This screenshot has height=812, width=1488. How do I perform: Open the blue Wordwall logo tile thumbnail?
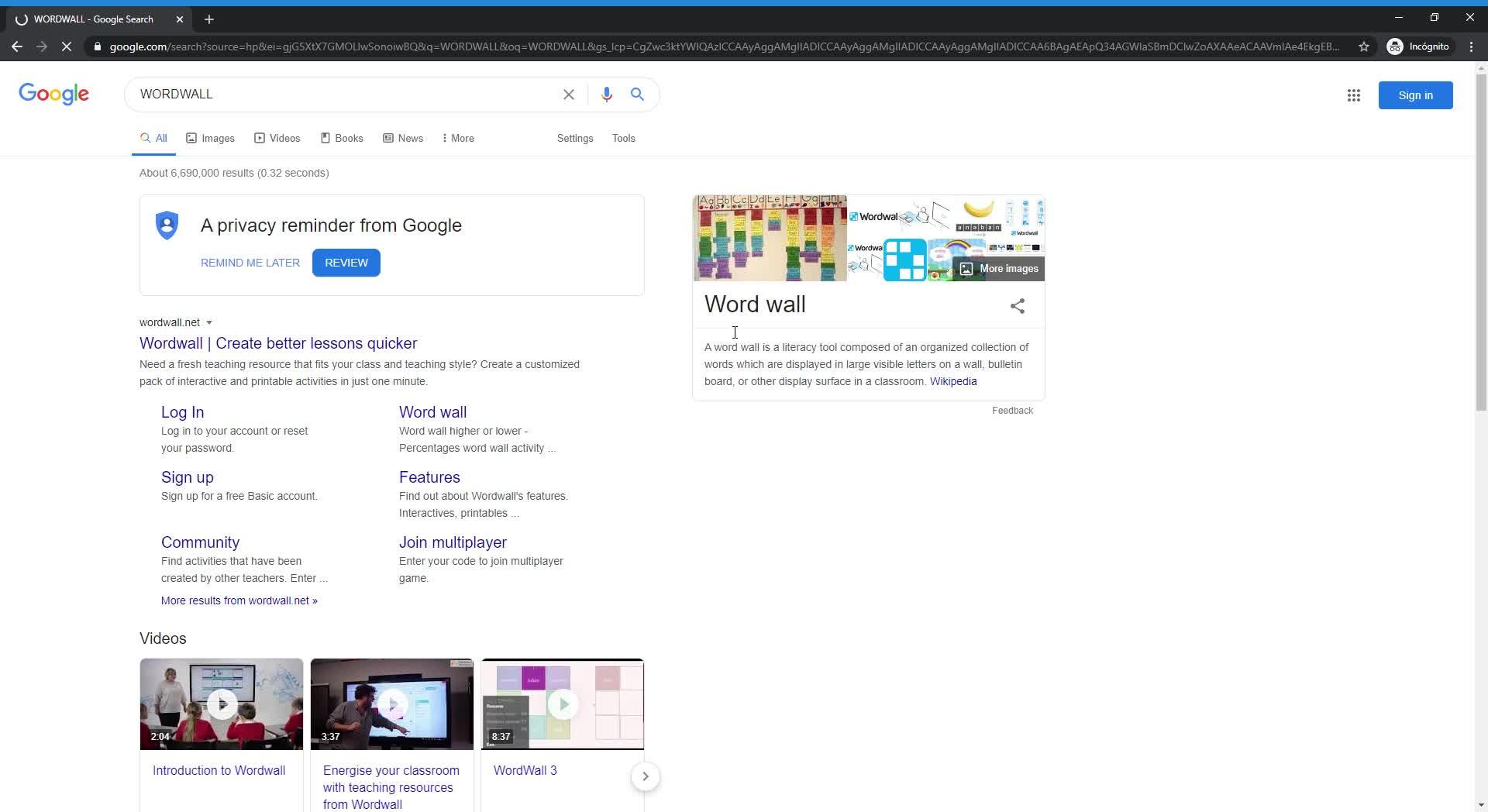point(905,260)
